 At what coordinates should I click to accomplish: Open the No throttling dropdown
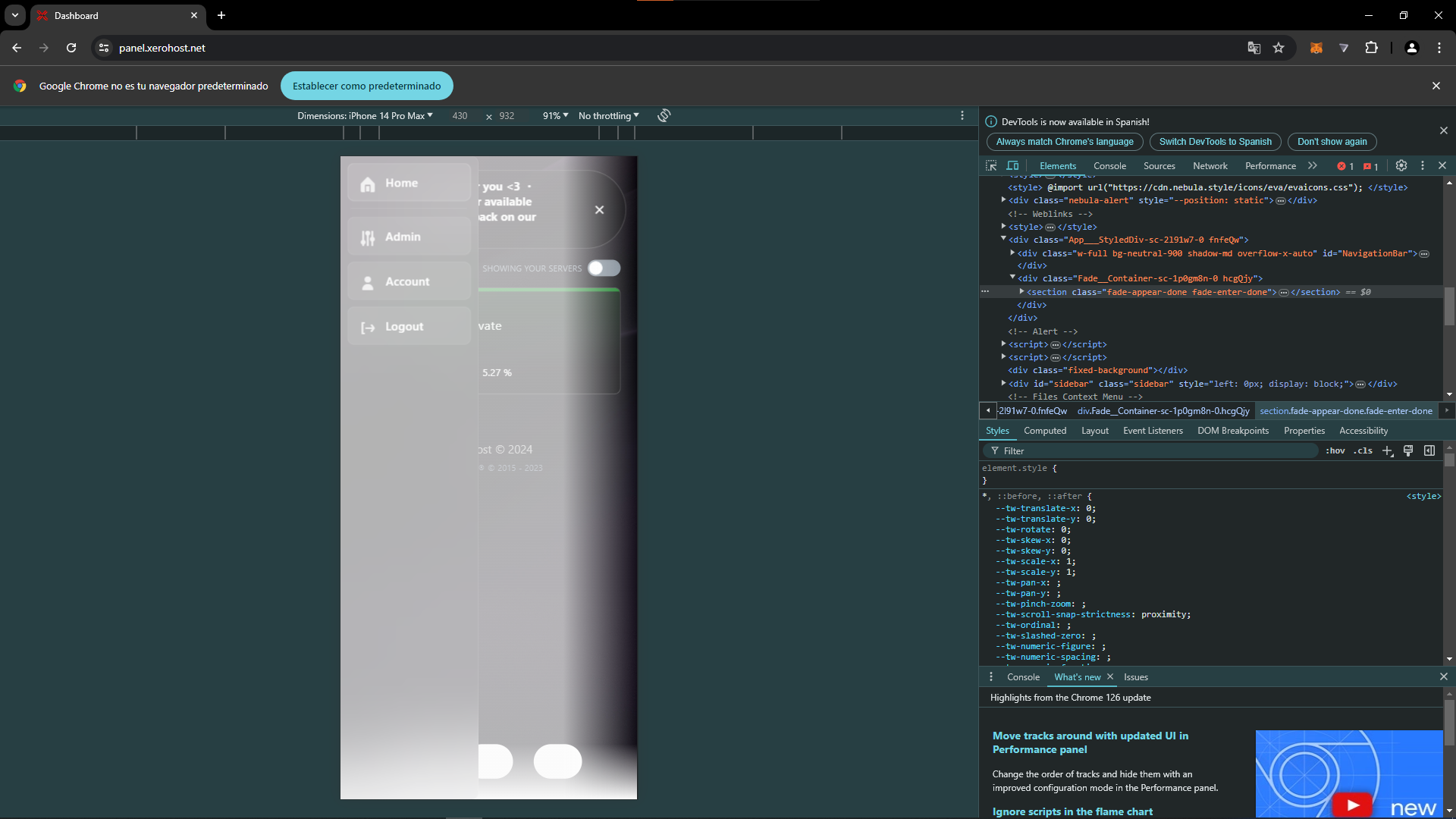click(x=608, y=115)
